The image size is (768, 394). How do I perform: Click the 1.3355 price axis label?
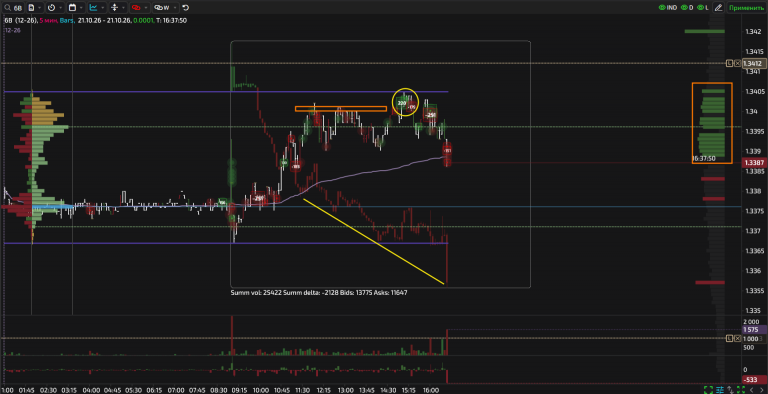[x=754, y=291]
